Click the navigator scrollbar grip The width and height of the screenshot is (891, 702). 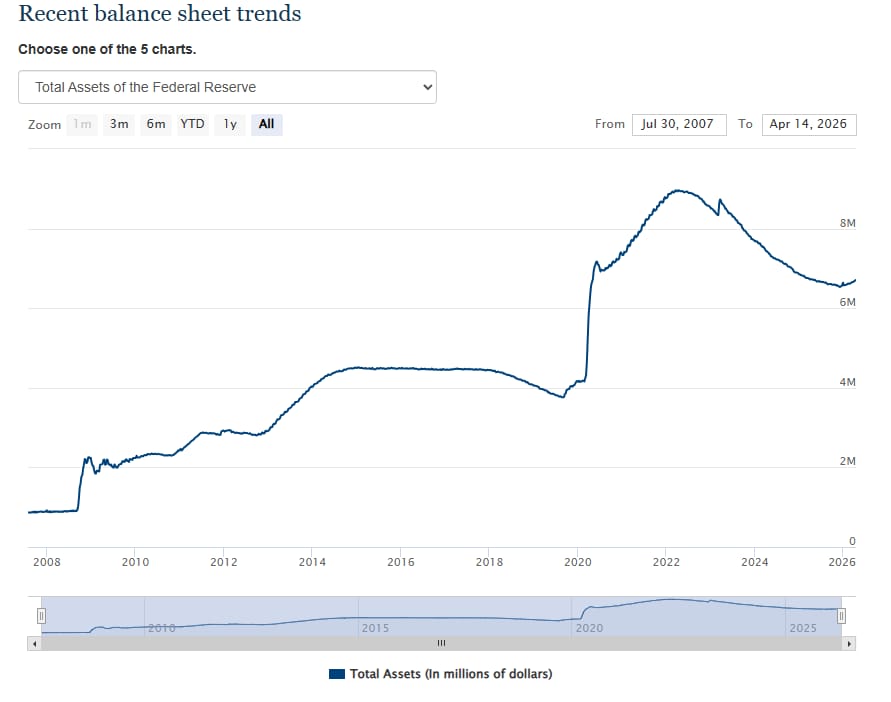[442, 643]
